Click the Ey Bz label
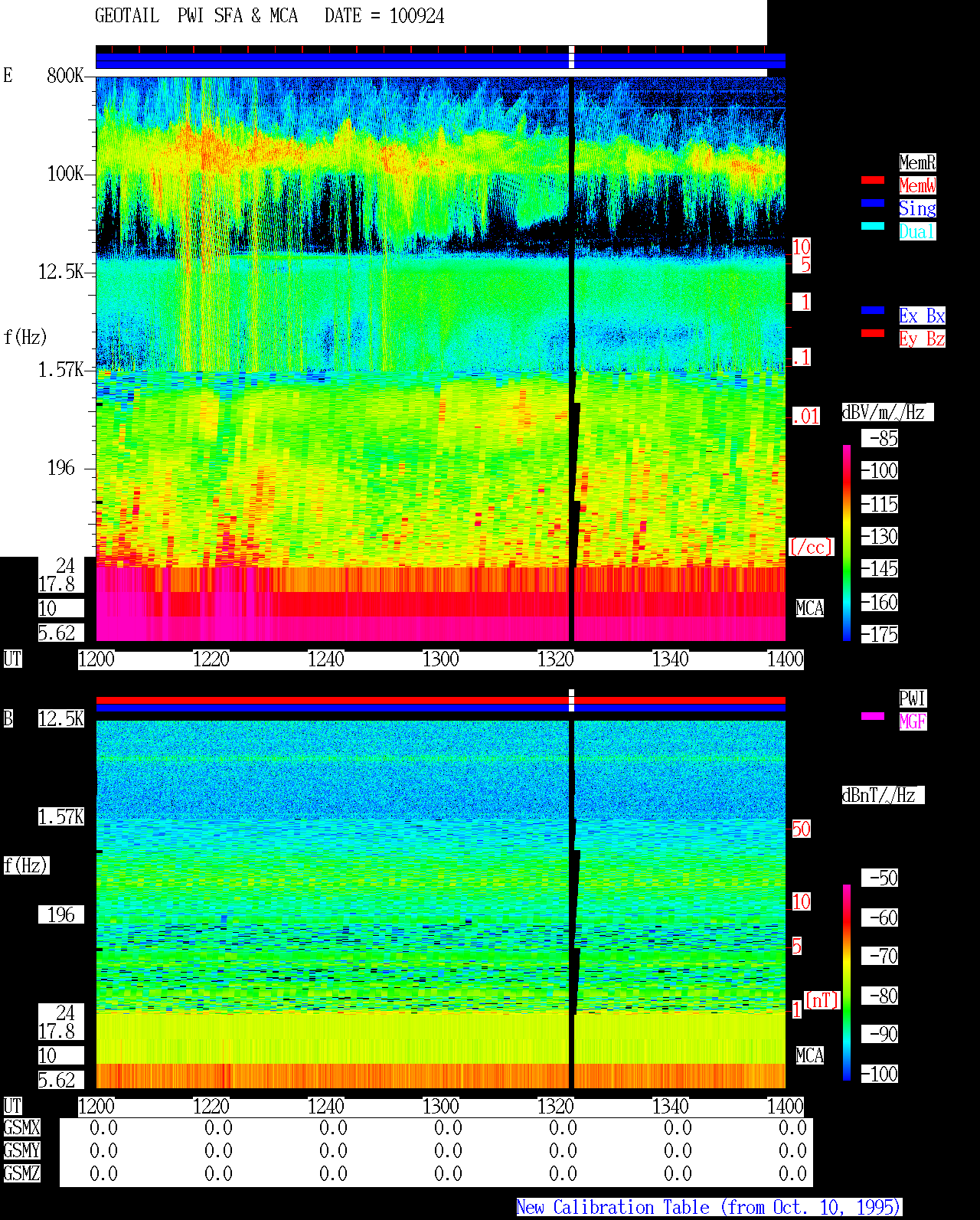The height and width of the screenshot is (1220, 980). tap(922, 339)
